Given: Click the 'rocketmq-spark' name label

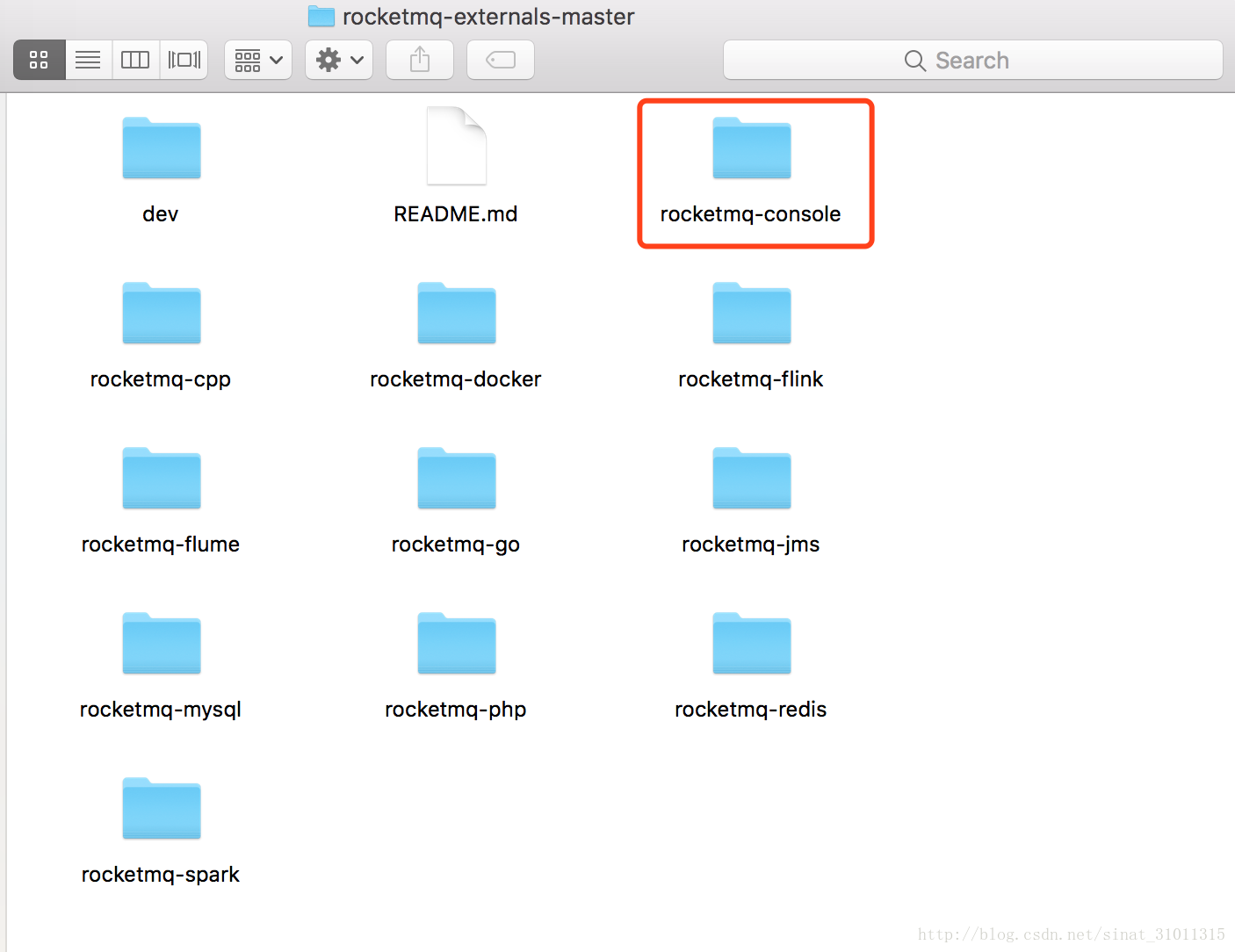Looking at the screenshot, I should click(161, 876).
